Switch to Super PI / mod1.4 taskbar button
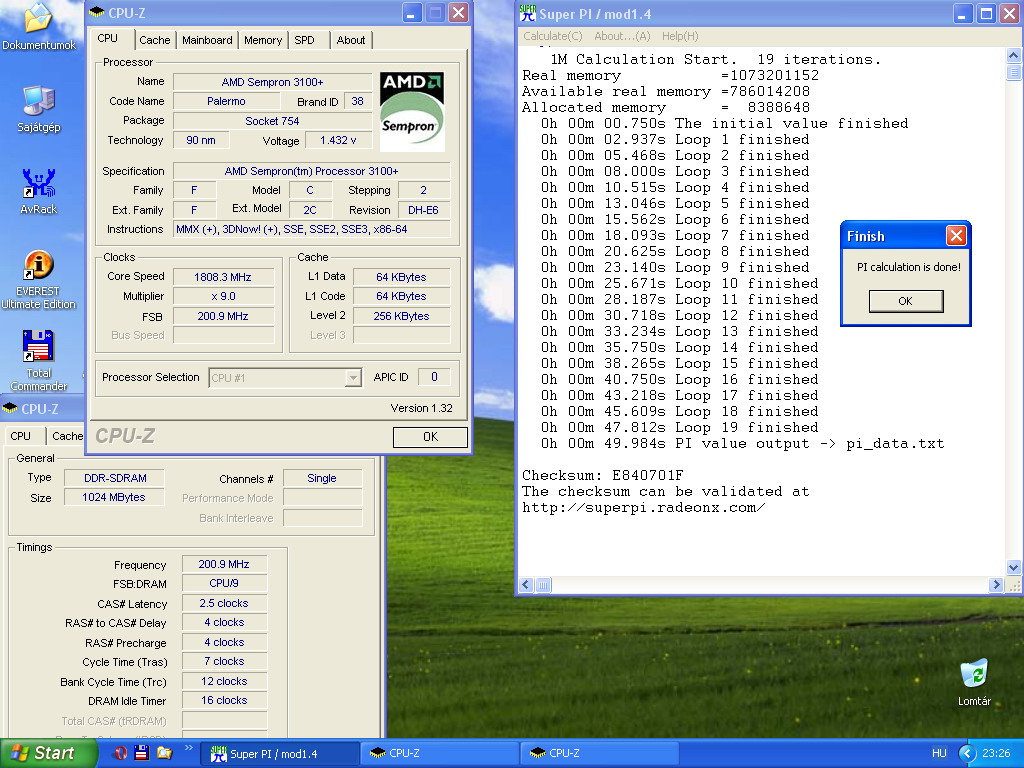The height and width of the screenshot is (768, 1024). [x=280, y=754]
